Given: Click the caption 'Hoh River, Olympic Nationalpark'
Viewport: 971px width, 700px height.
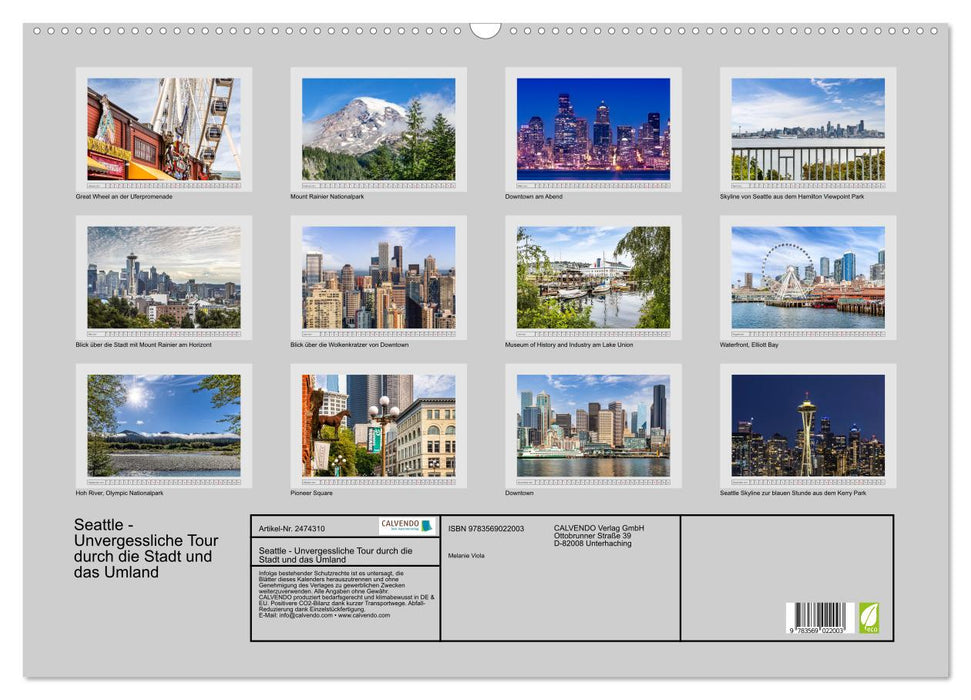Looking at the screenshot, I should [x=120, y=493].
